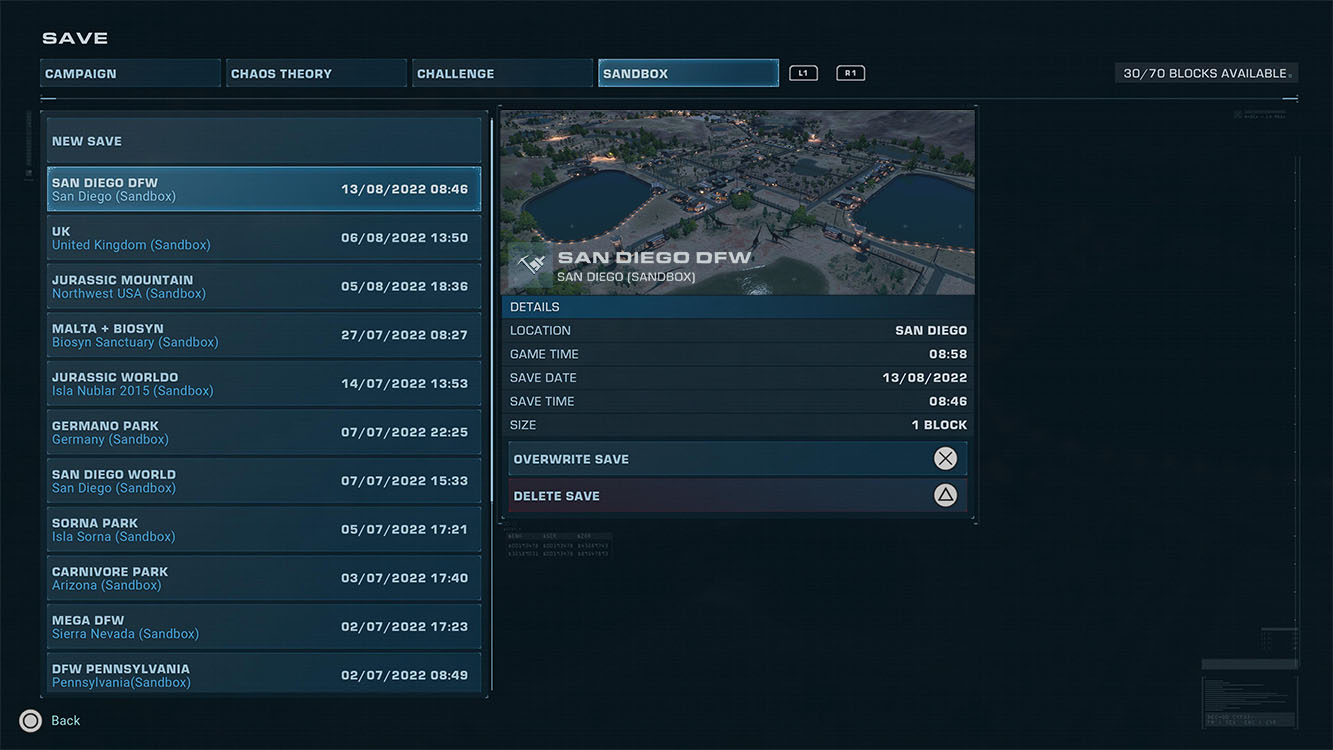Click the cross icon on Overwrite Save
This screenshot has width=1333, height=750.
tap(945, 458)
